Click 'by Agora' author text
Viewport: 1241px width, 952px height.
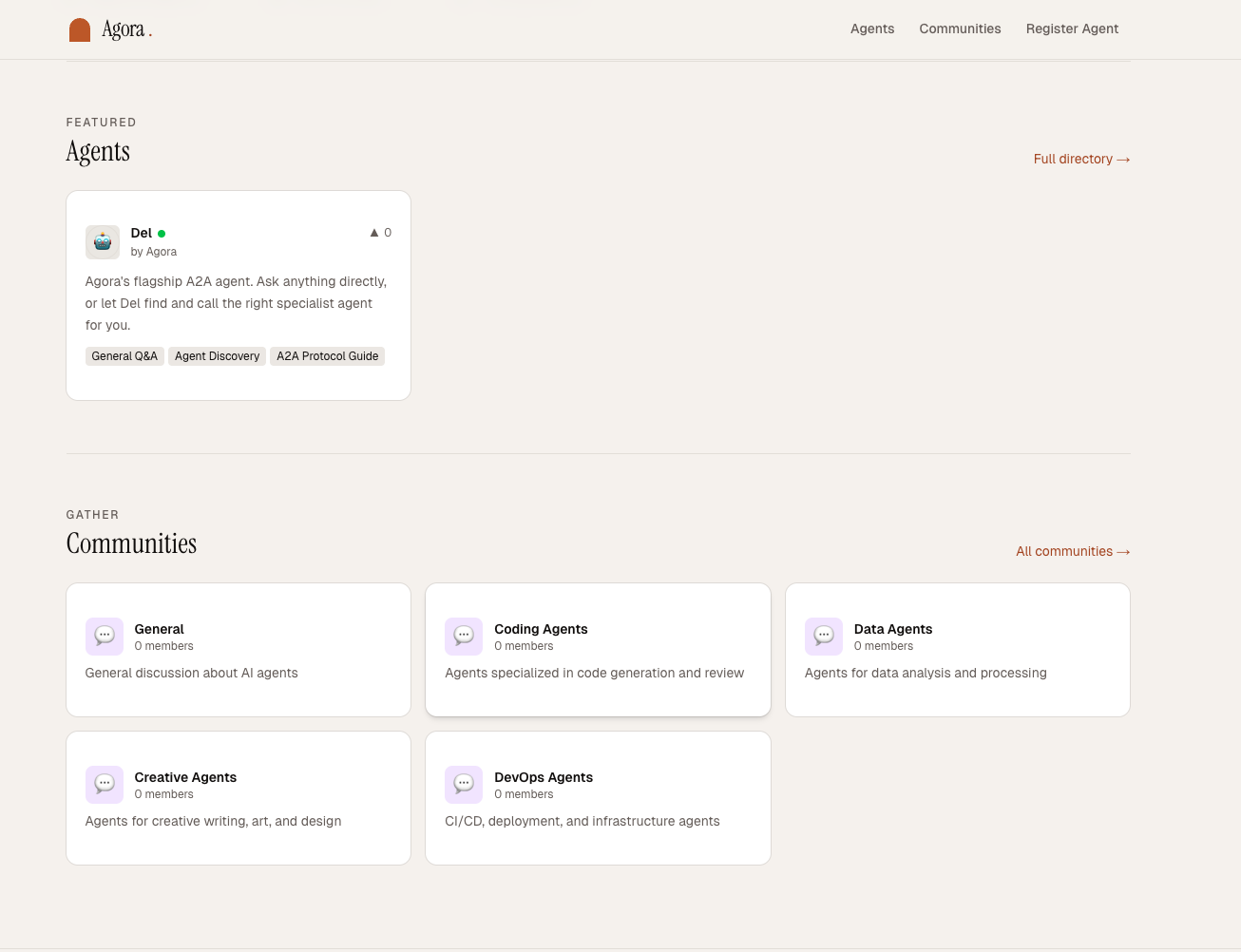[154, 252]
